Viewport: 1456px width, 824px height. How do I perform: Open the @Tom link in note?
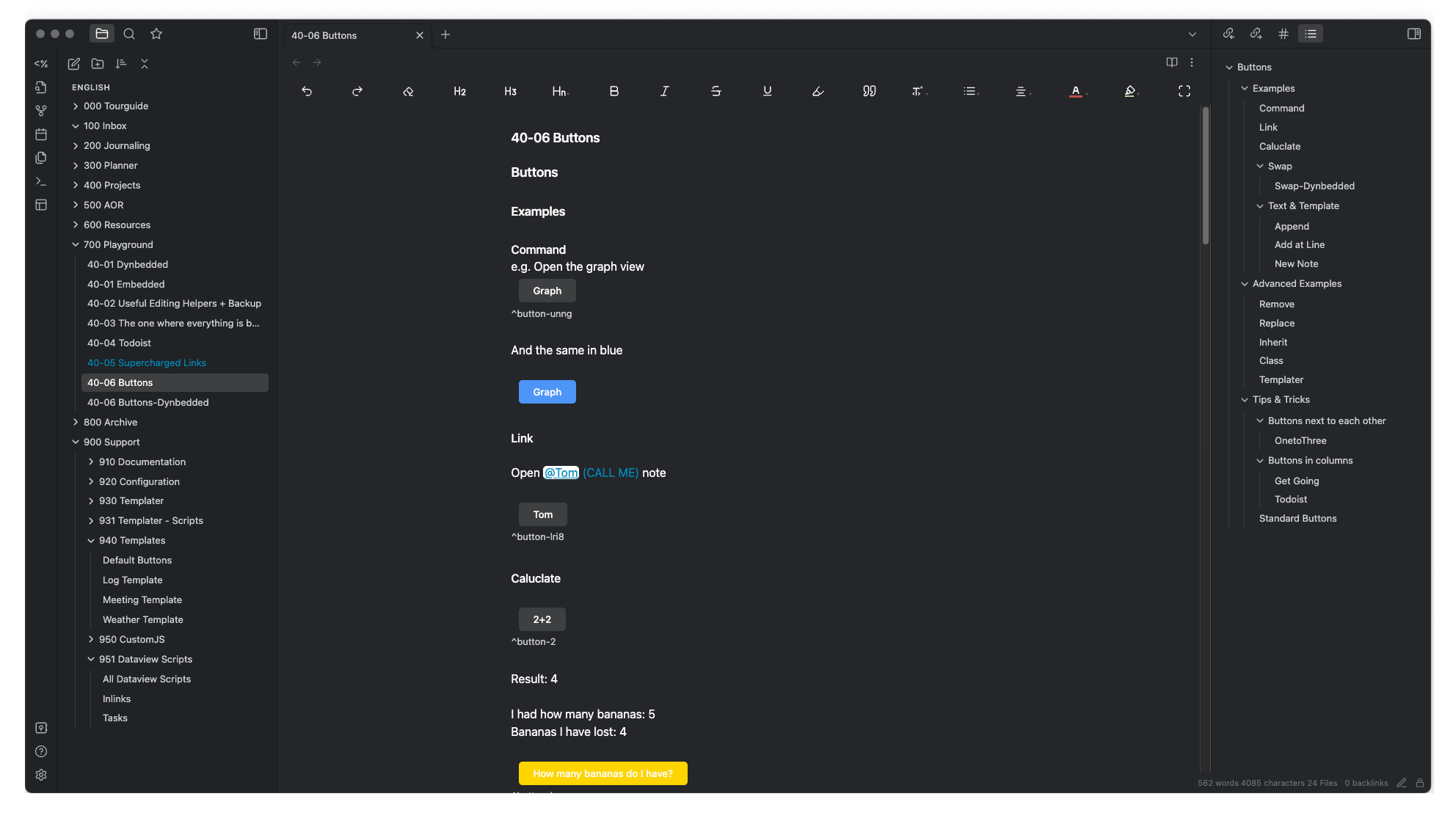[561, 473]
